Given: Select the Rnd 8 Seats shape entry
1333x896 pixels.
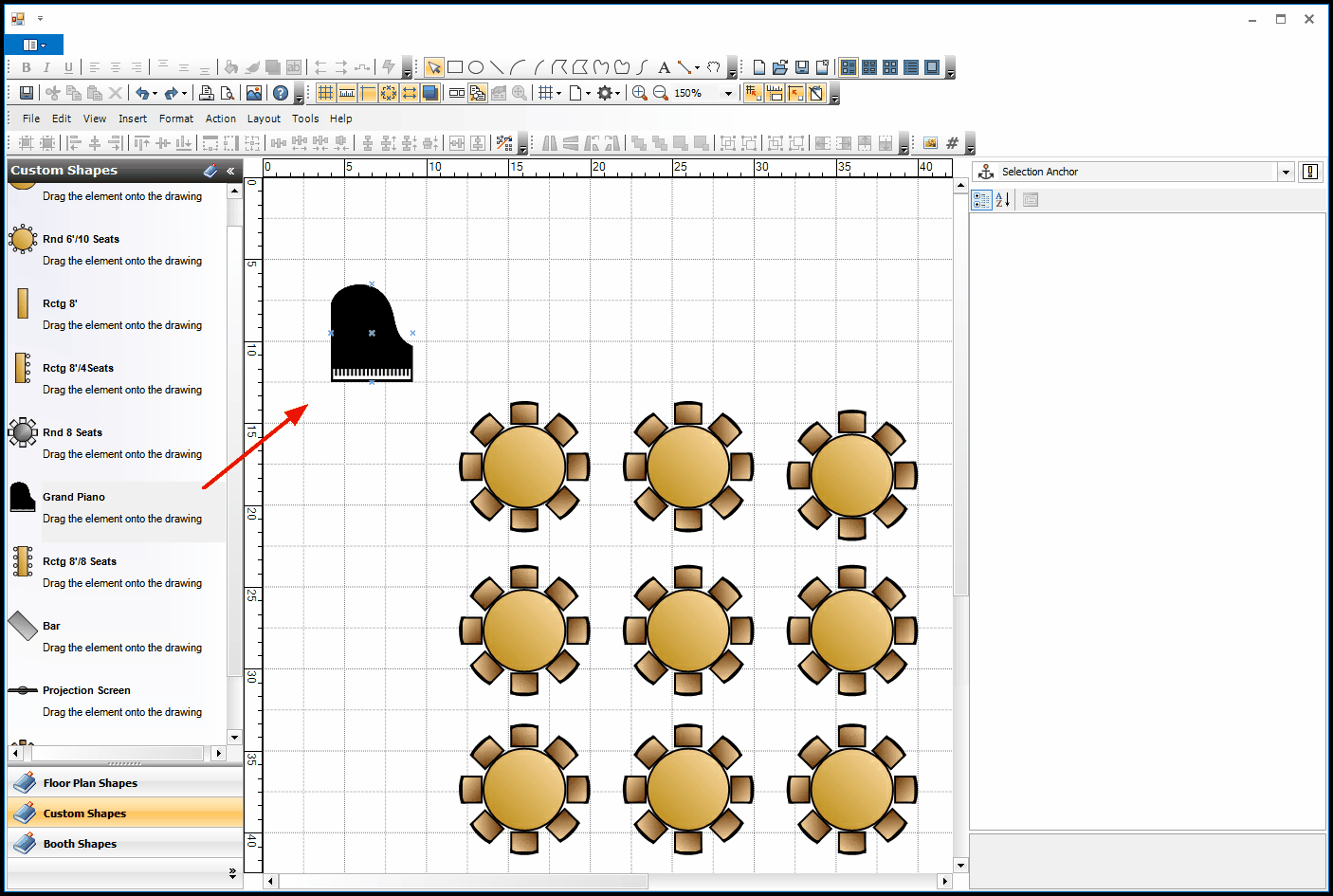Looking at the screenshot, I should point(117,444).
